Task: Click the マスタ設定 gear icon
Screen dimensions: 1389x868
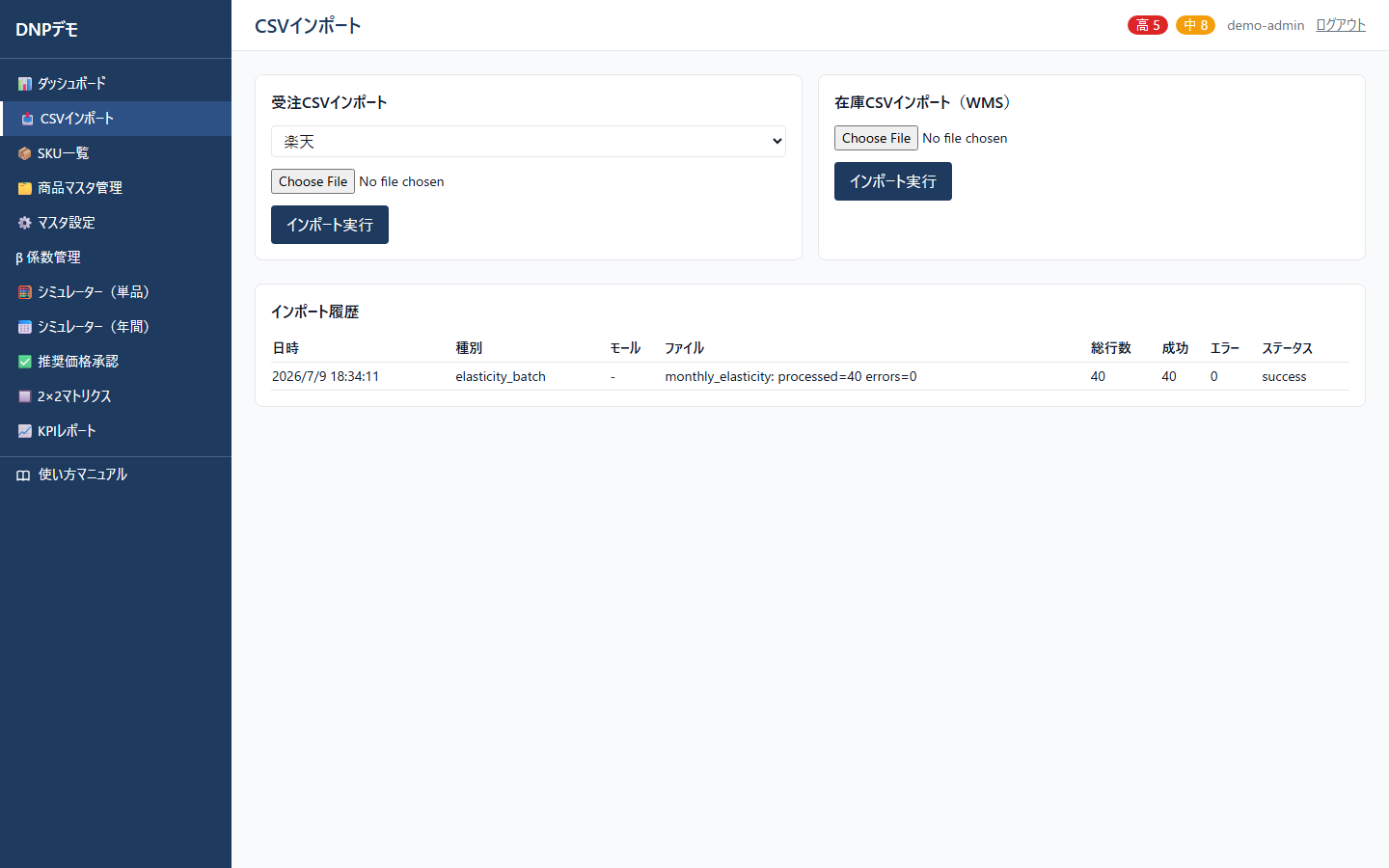Action: point(25,223)
